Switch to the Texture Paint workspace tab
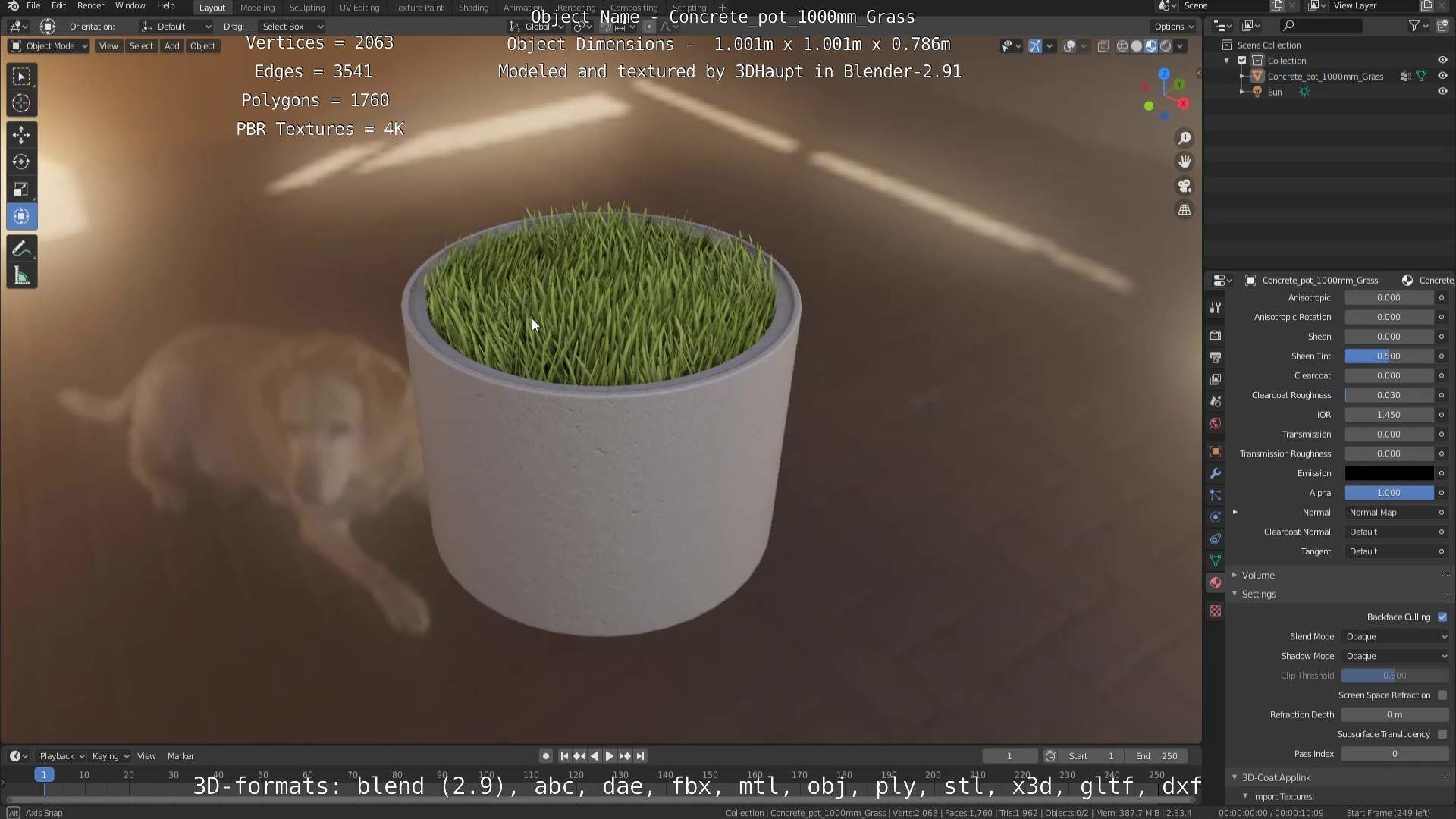 coord(419,8)
